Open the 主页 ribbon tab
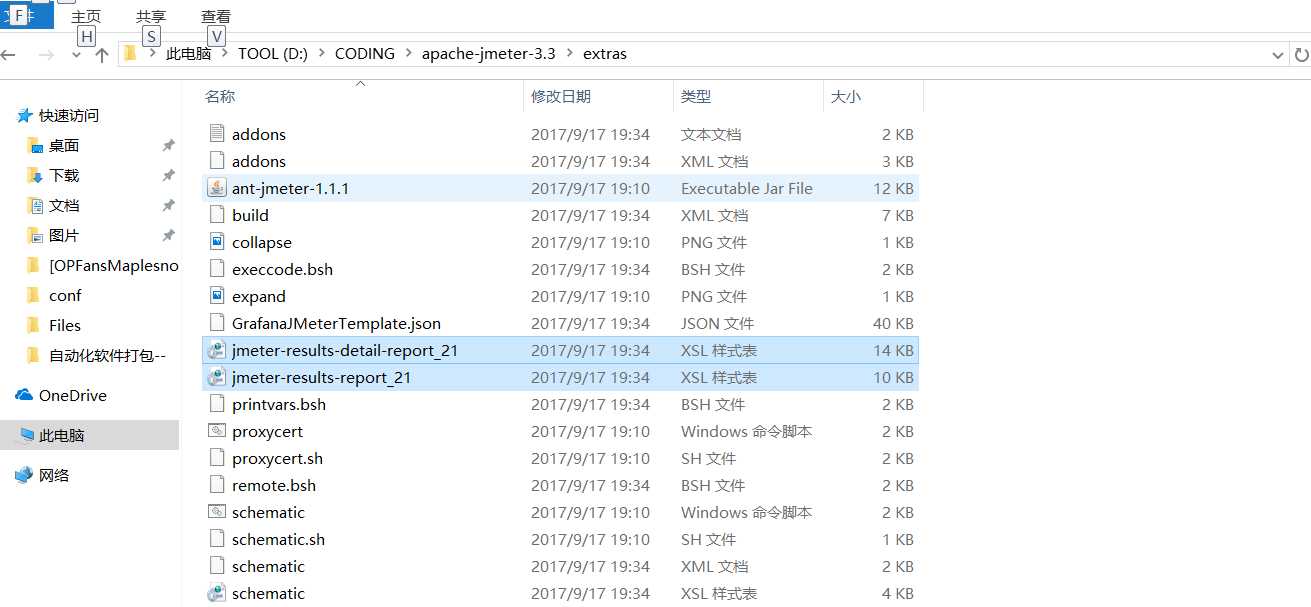The height and width of the screenshot is (607, 1311). [x=86, y=17]
